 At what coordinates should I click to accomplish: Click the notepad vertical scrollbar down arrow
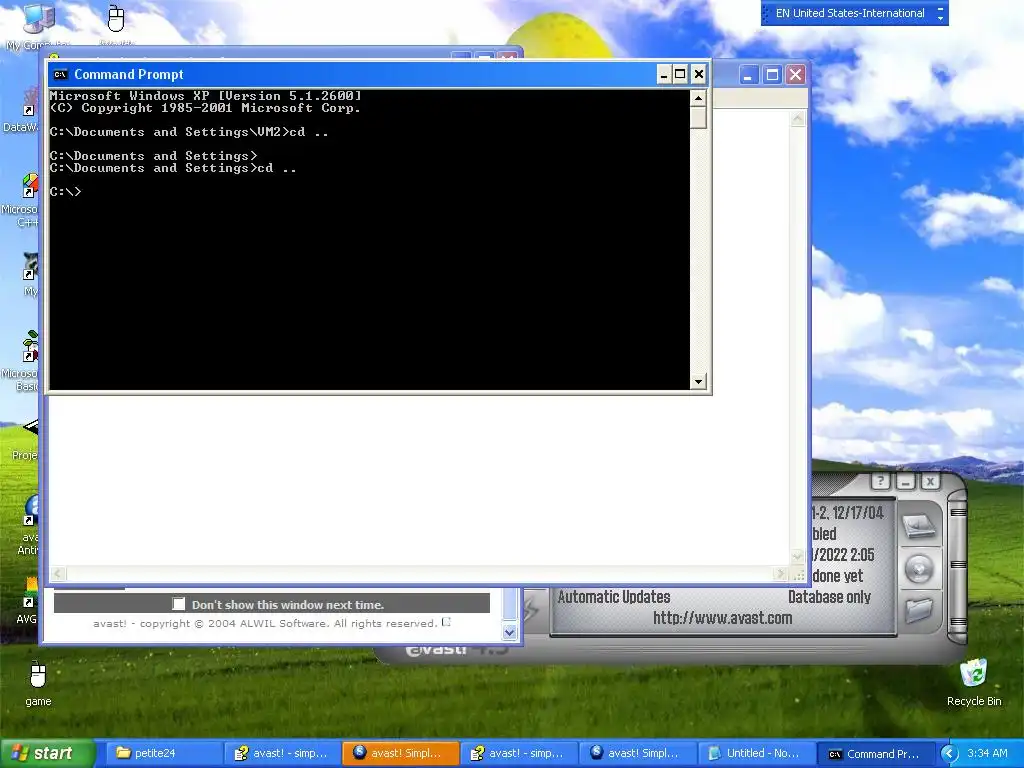coord(797,557)
